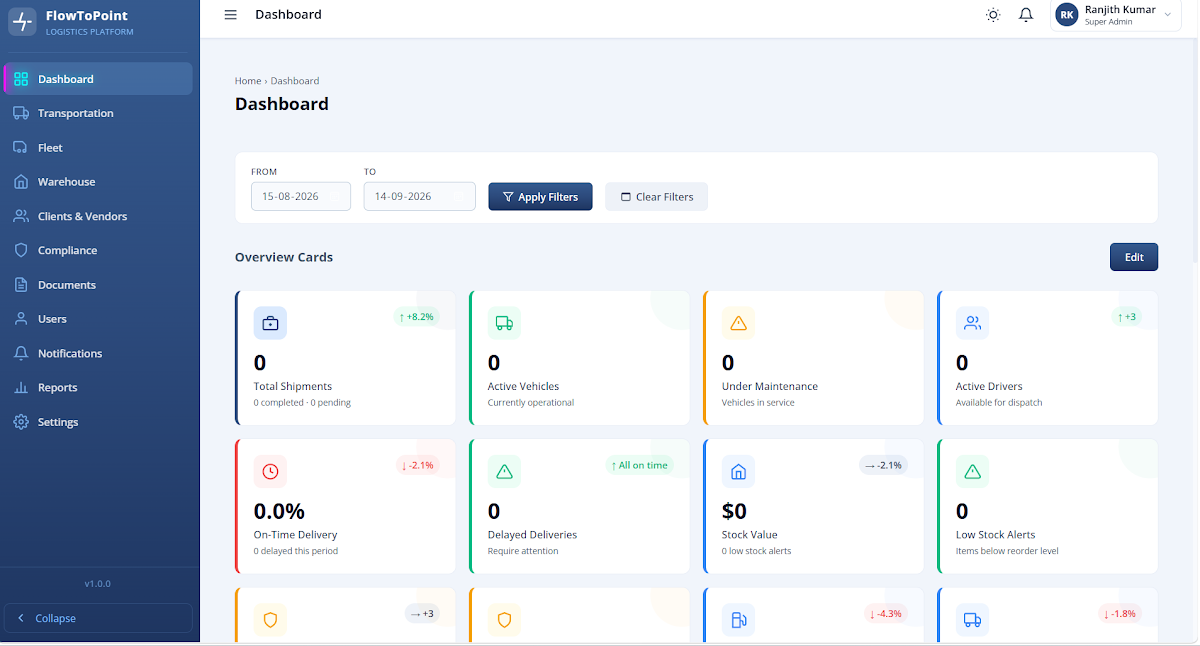Click the Stock Value warehouse icon
1200x646 pixels.
click(x=738, y=471)
